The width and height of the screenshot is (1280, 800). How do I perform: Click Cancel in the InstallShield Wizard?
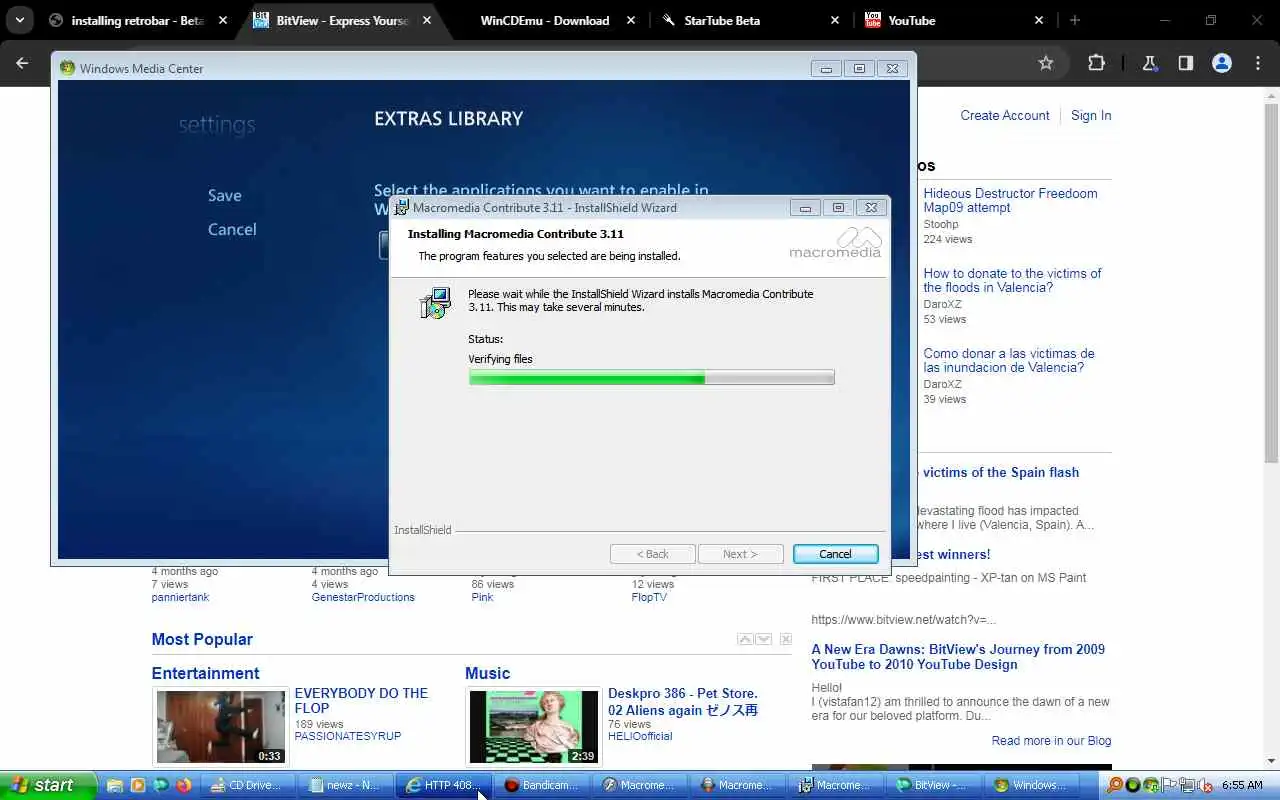click(835, 554)
